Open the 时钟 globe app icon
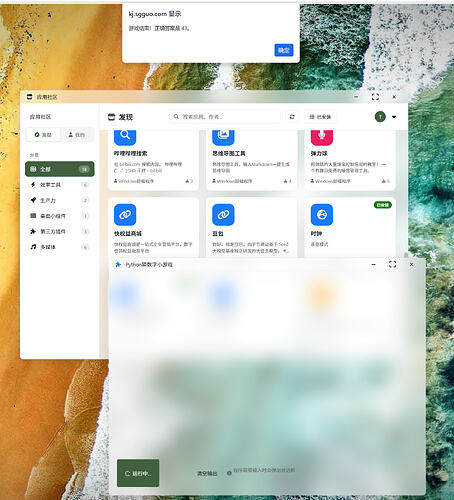Viewport: 454px width, 500px height. [x=322, y=215]
